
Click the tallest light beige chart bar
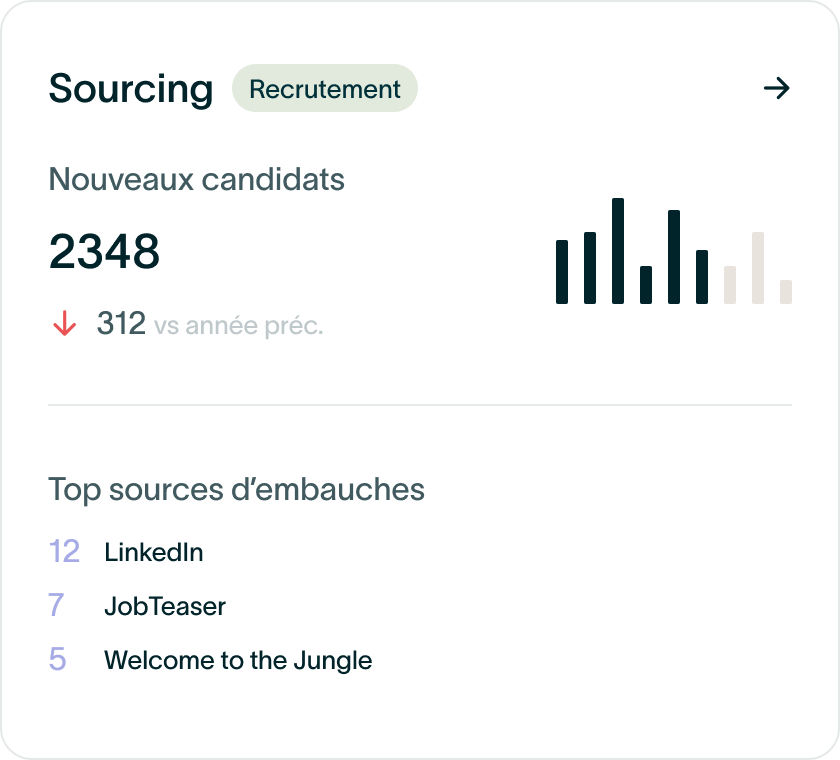[758, 268]
